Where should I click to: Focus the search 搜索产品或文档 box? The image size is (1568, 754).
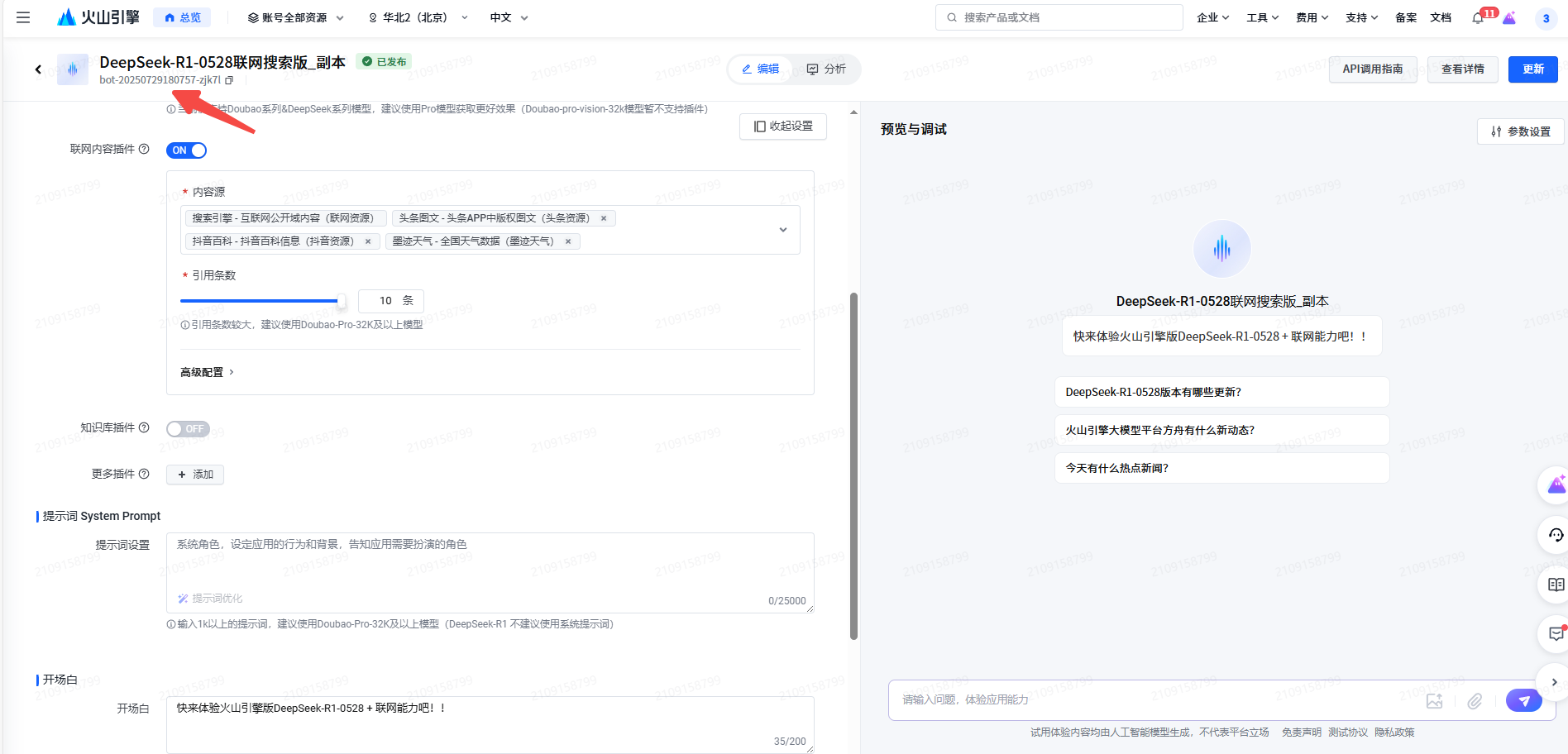click(x=1059, y=17)
